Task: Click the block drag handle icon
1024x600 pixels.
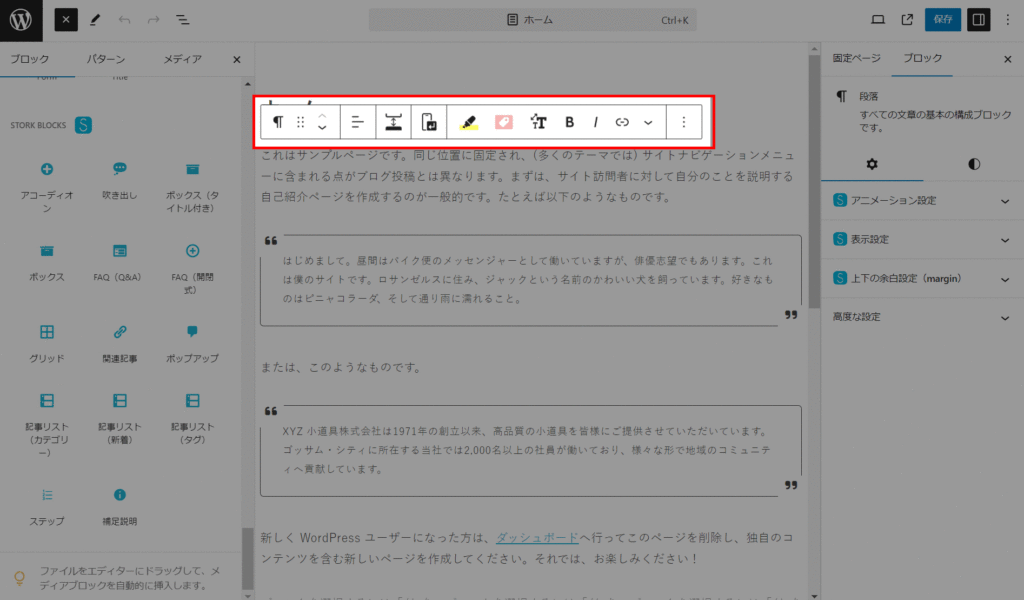Action: (300, 122)
